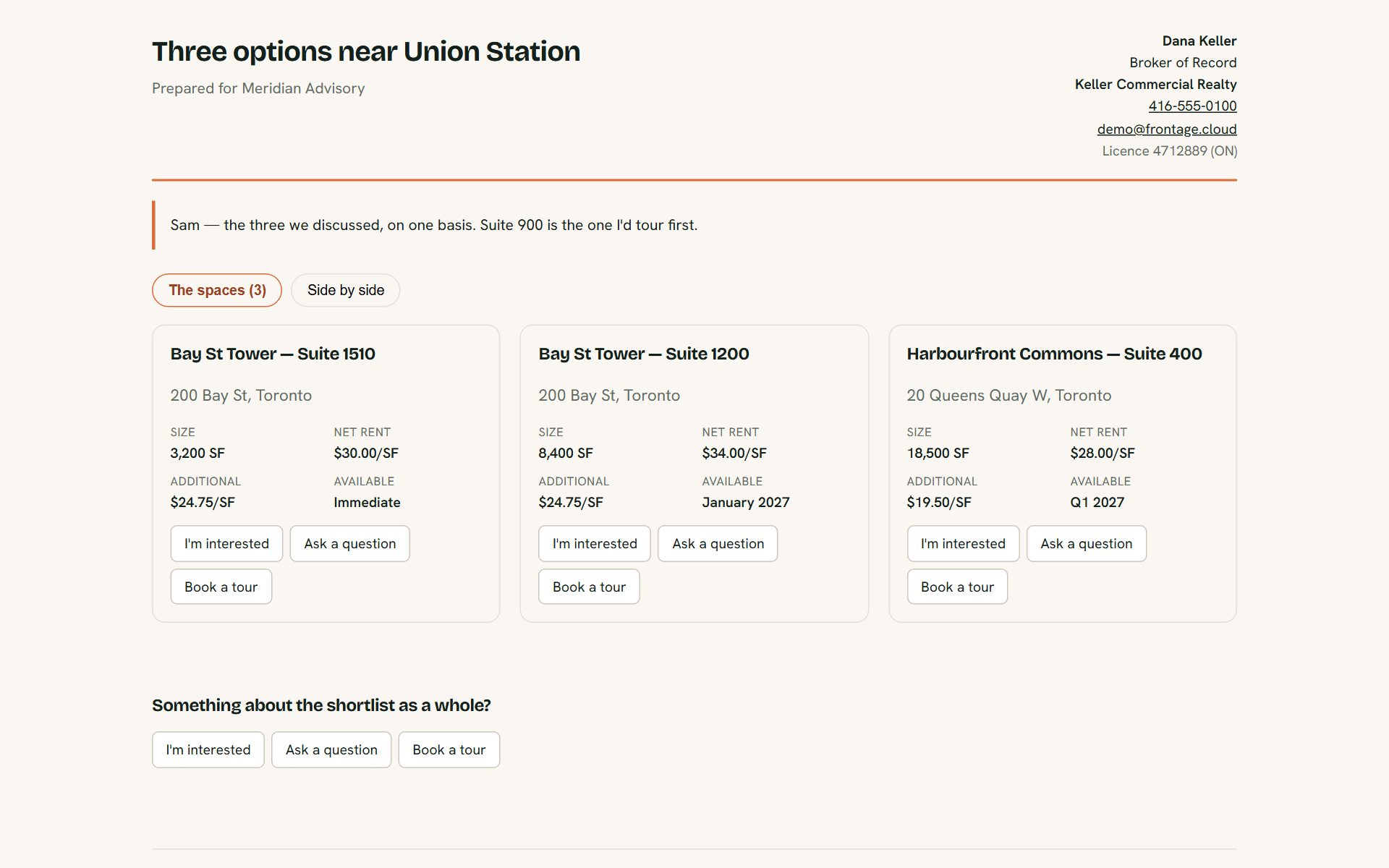
Task: Click the January 2027 availability value
Action: point(746,502)
